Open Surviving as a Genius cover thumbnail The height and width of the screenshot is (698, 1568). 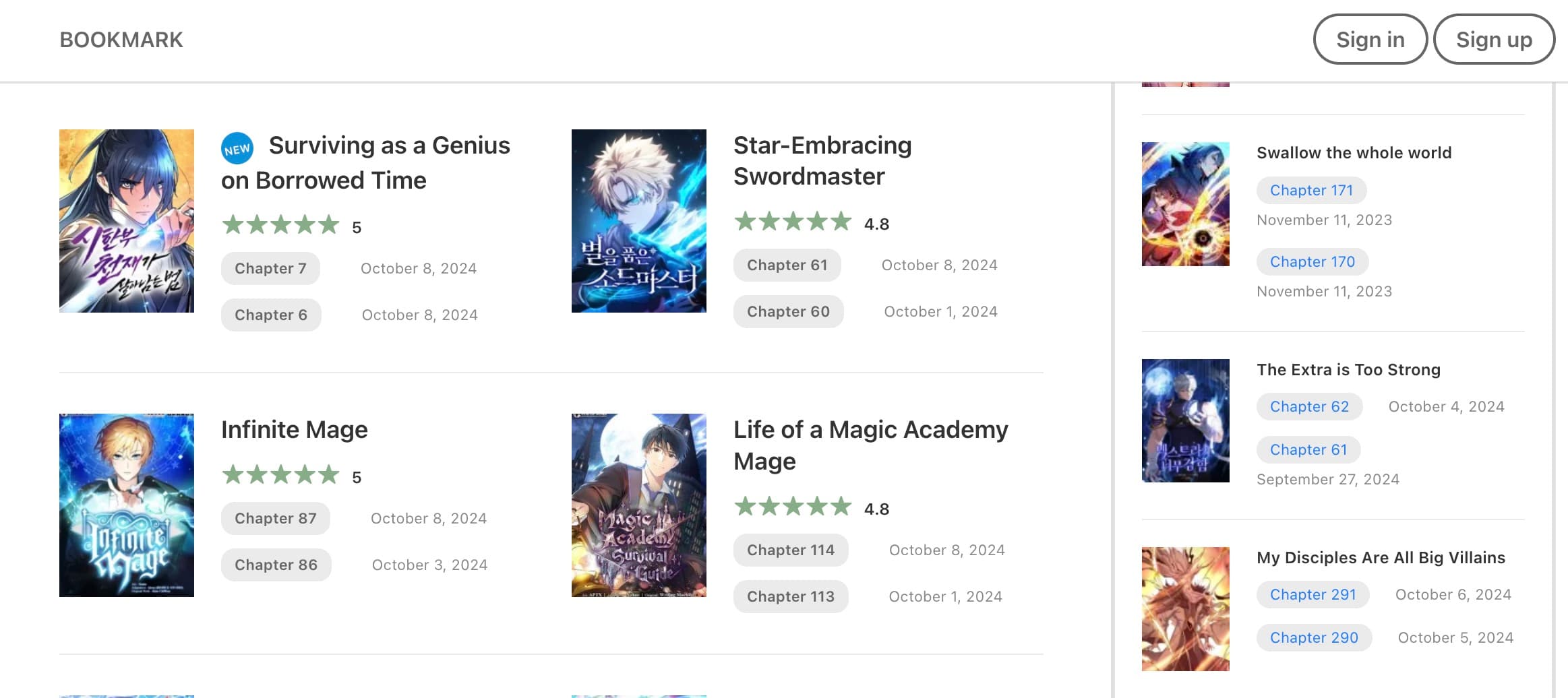point(127,221)
